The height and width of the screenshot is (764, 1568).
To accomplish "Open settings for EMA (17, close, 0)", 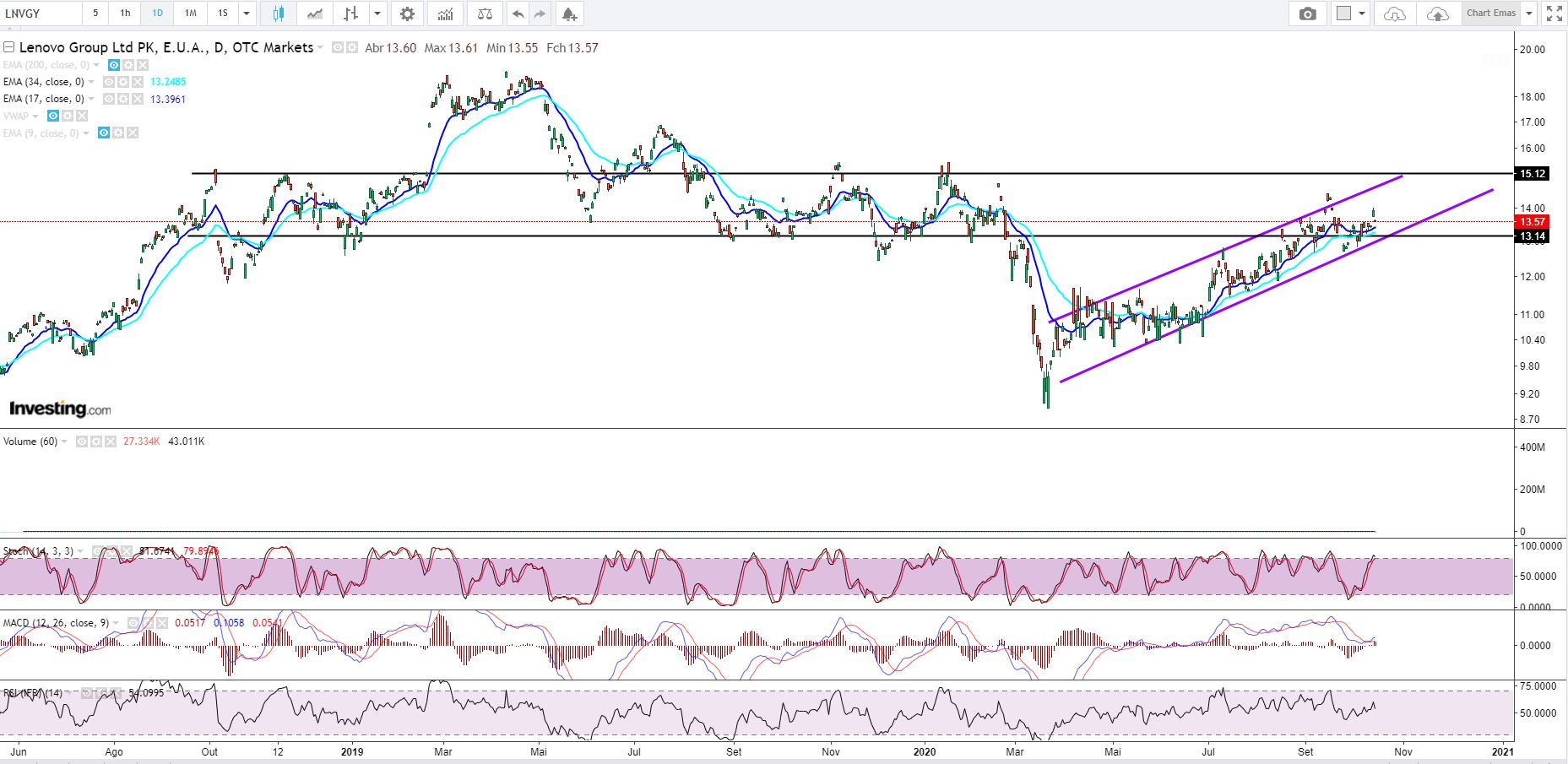I will click(123, 99).
